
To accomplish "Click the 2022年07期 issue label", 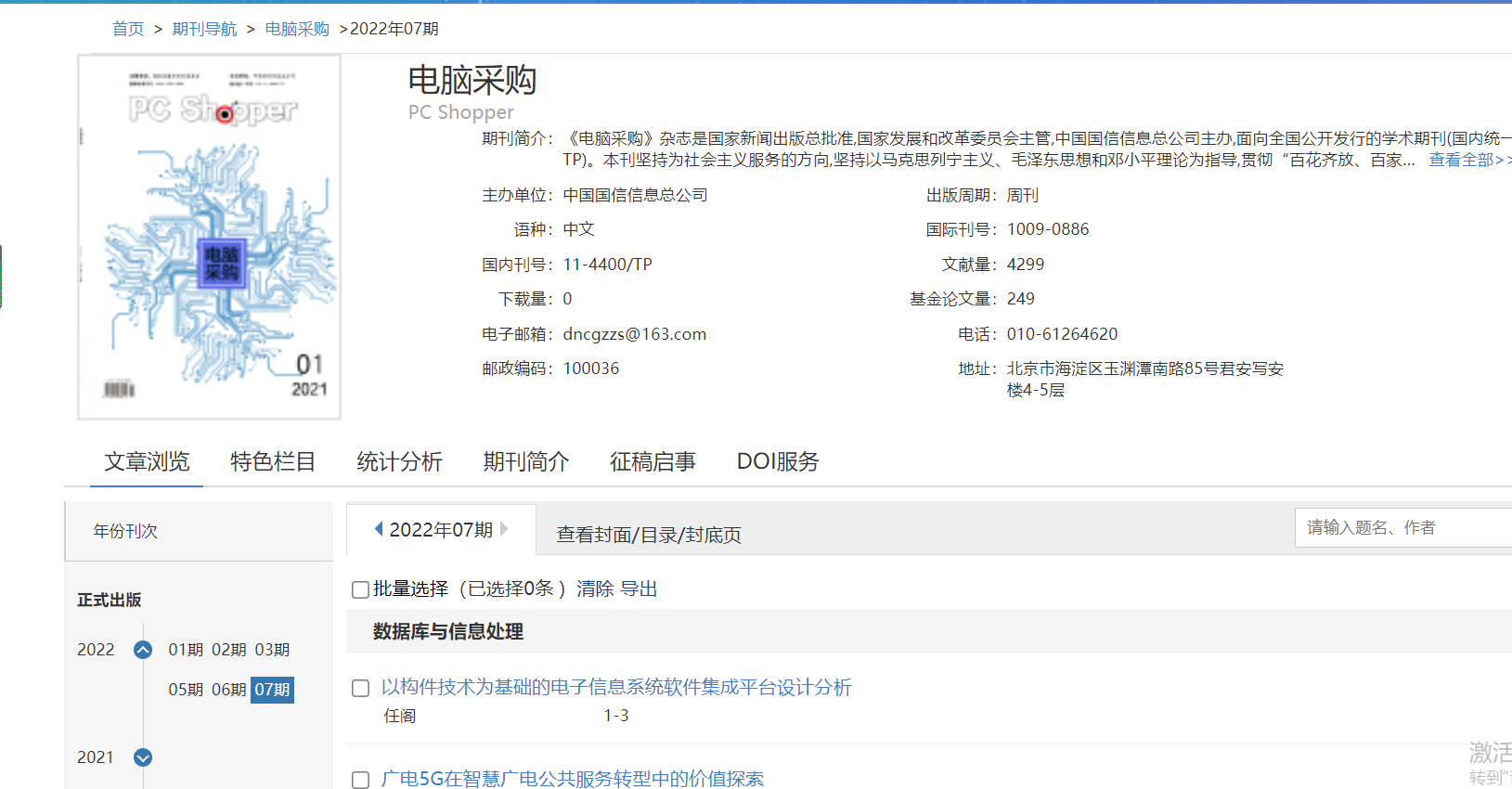I will point(441,529).
